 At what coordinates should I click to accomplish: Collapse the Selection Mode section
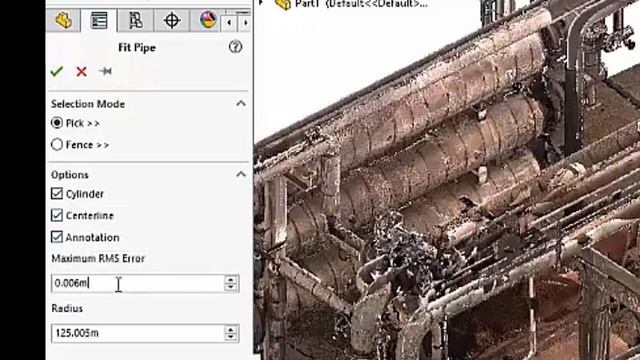tap(241, 103)
